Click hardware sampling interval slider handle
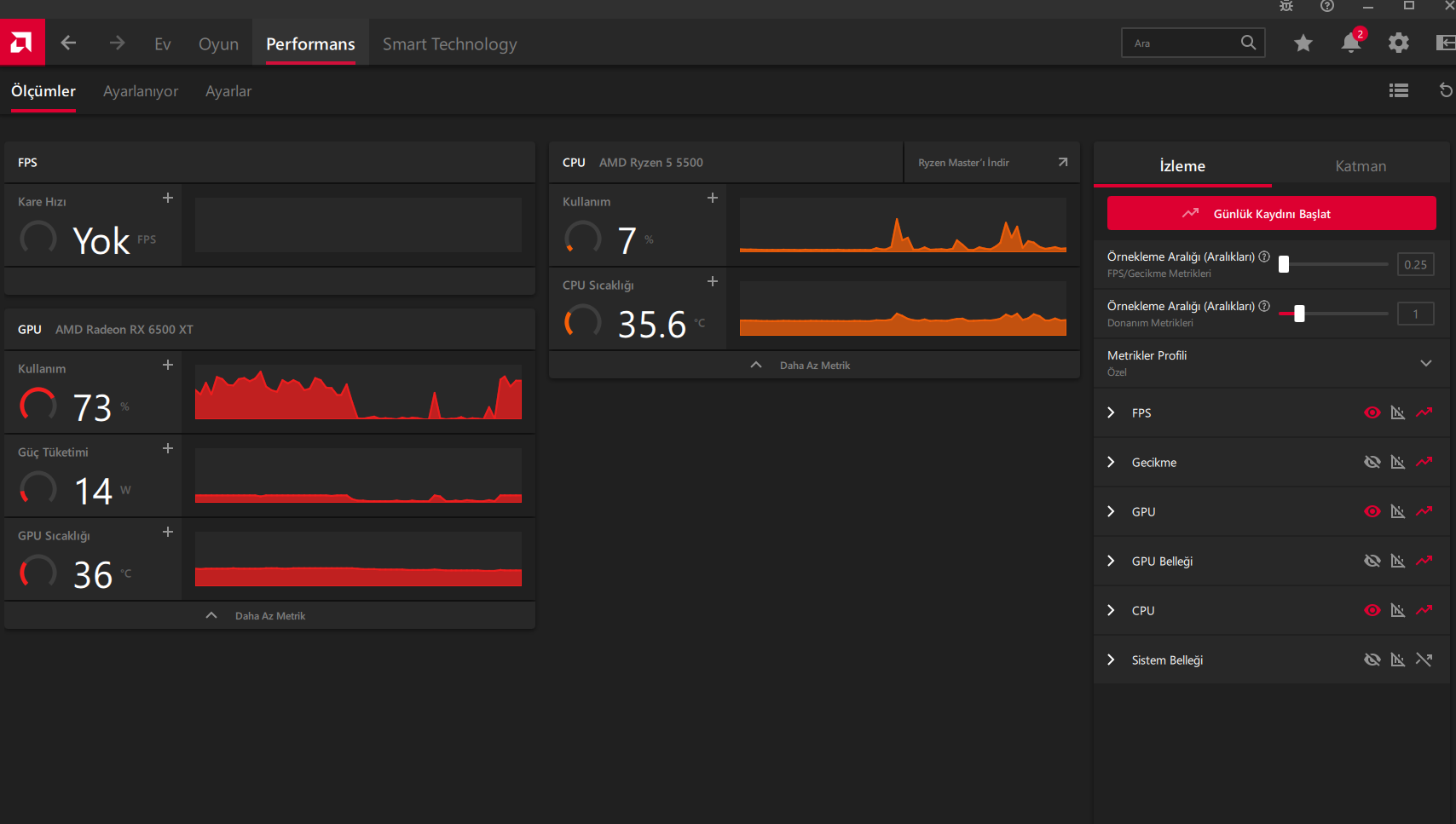The width and height of the screenshot is (1456, 824). [x=1299, y=314]
